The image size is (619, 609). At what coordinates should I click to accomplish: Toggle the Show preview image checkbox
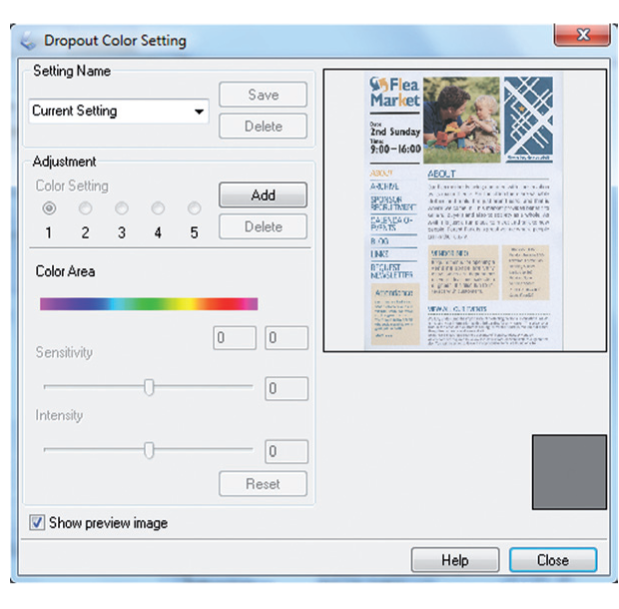coord(37,523)
